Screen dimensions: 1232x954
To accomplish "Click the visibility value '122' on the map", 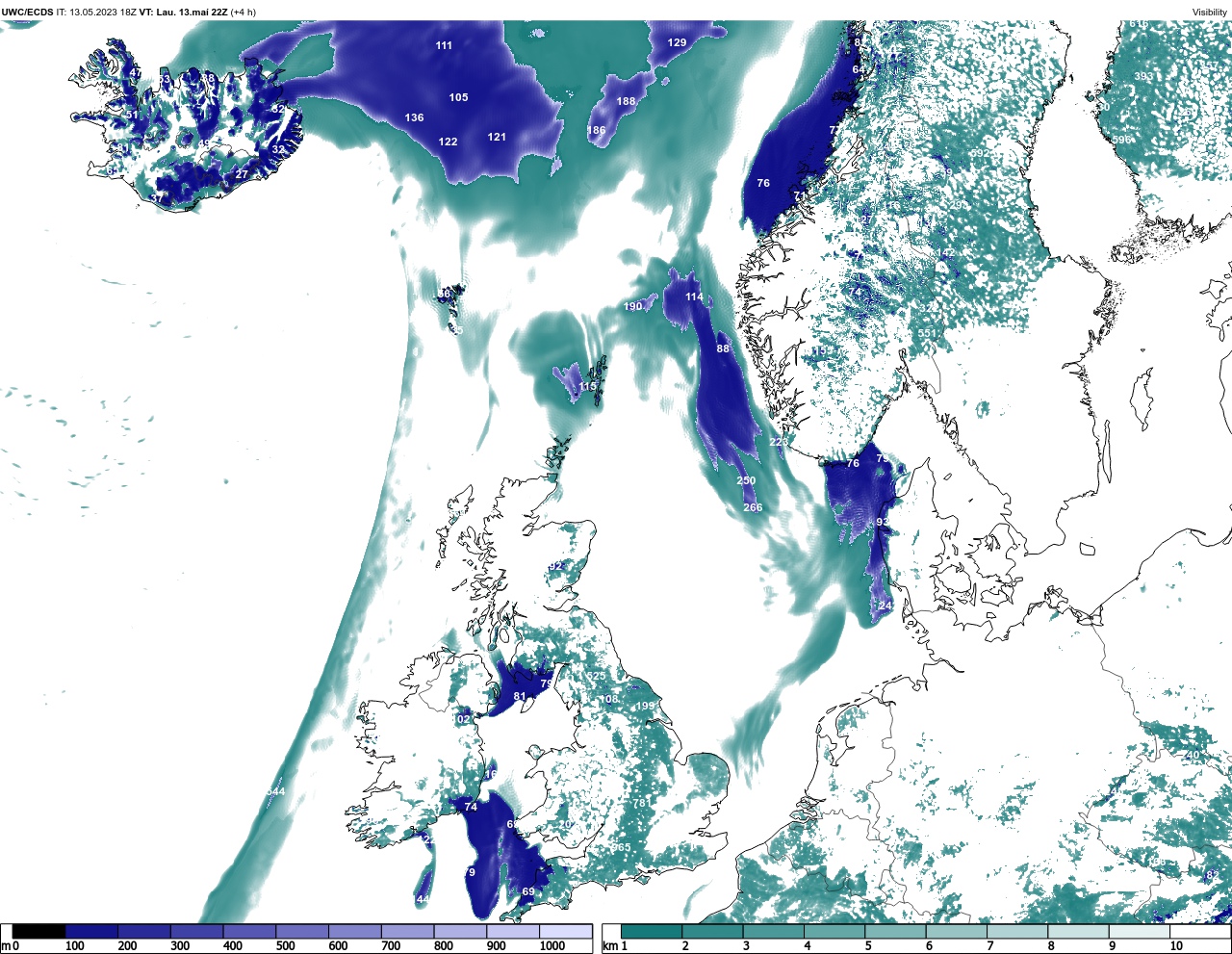I will click(448, 142).
